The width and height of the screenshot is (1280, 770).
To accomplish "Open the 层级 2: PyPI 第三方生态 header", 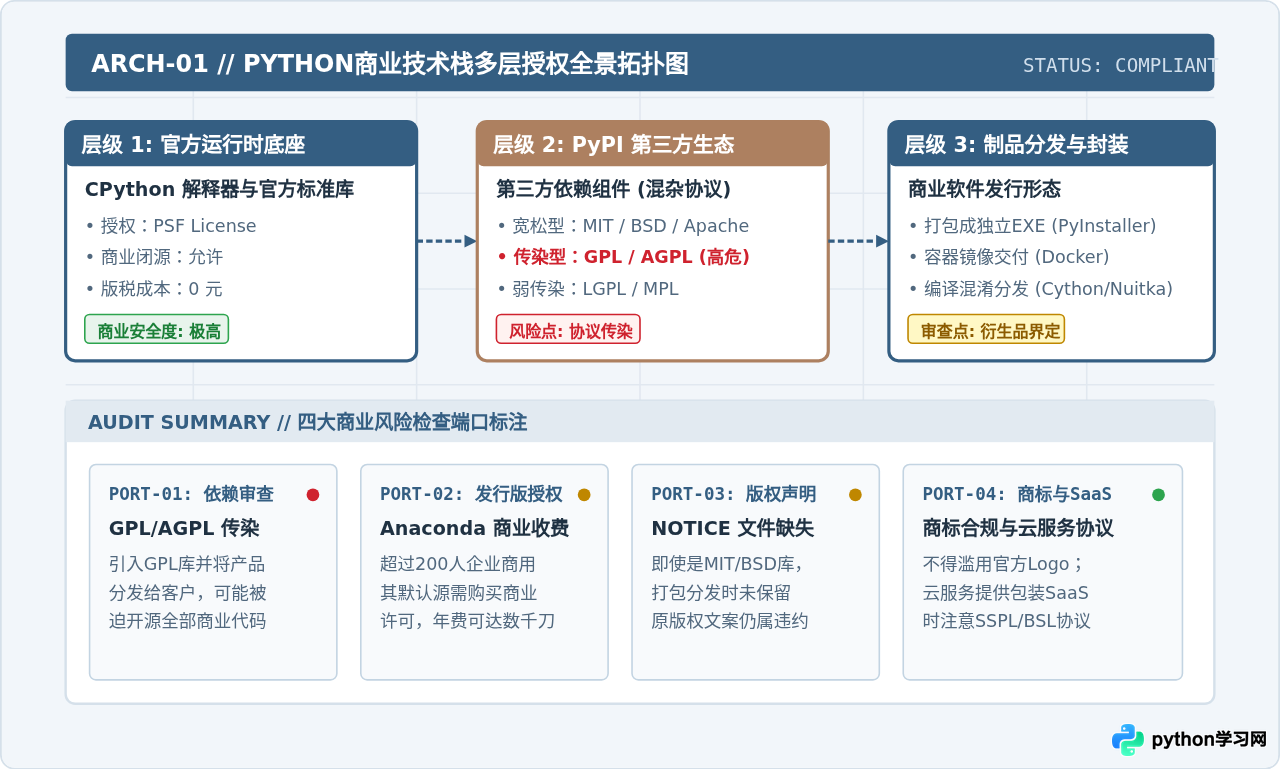I will [x=653, y=144].
